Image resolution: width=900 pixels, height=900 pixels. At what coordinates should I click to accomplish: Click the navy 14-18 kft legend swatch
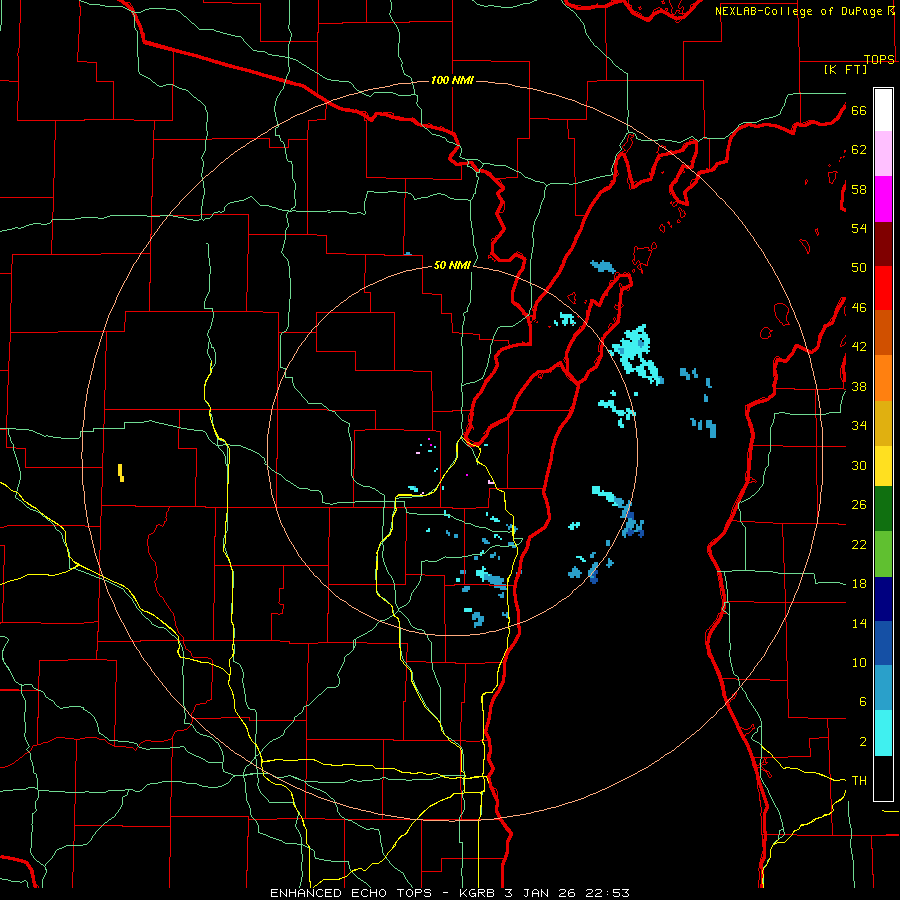[x=883, y=599]
